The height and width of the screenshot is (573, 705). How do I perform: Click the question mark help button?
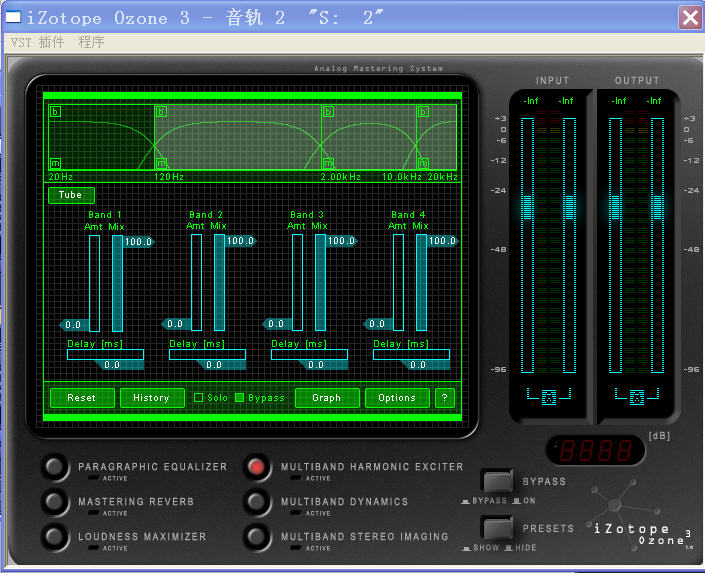[445, 398]
